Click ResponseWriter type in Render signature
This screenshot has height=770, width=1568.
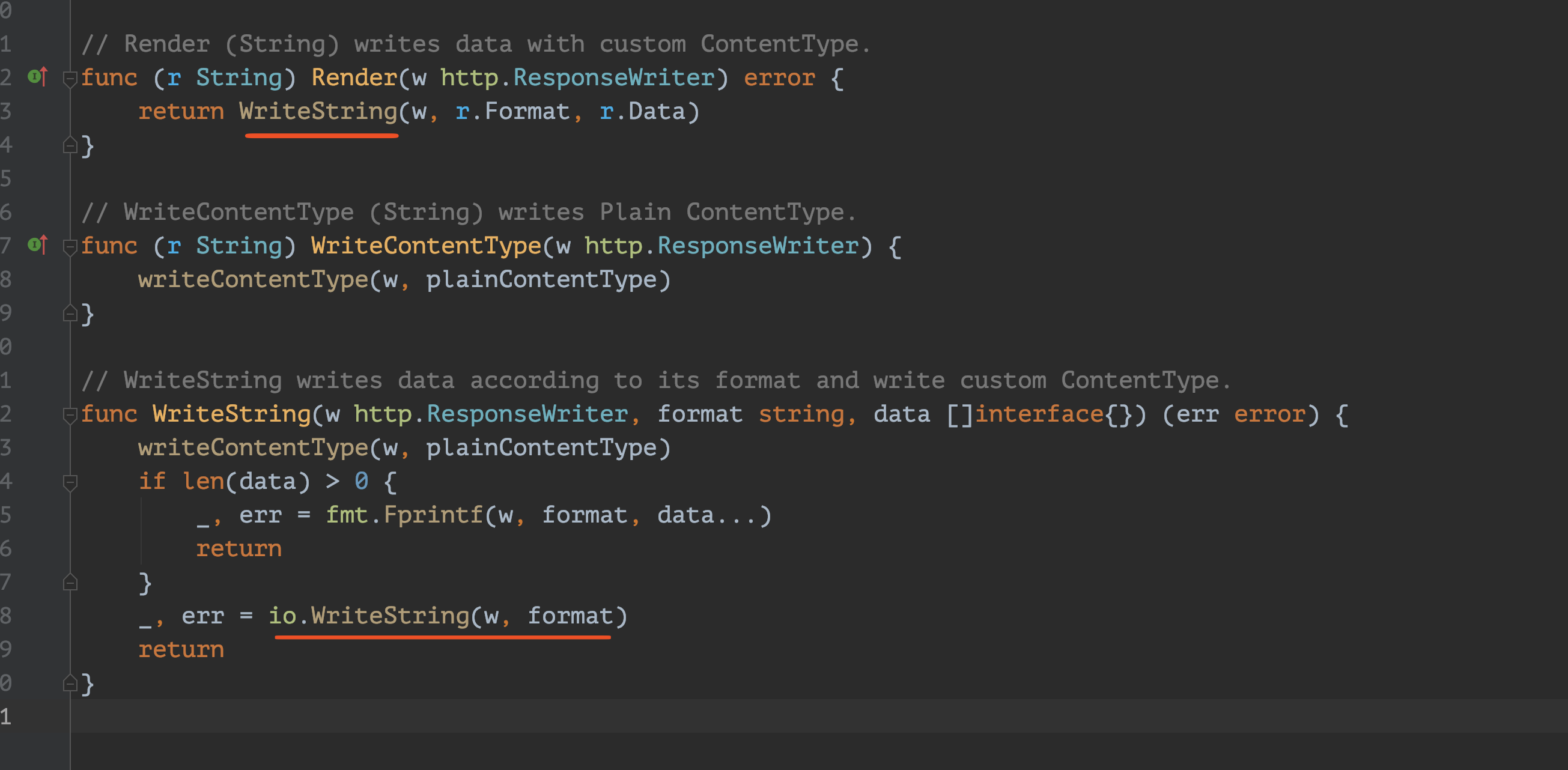point(613,78)
